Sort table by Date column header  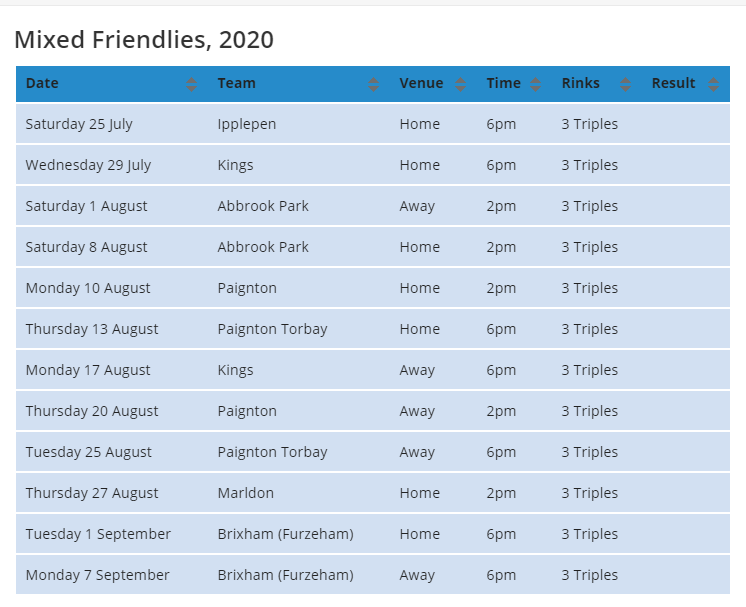42,84
